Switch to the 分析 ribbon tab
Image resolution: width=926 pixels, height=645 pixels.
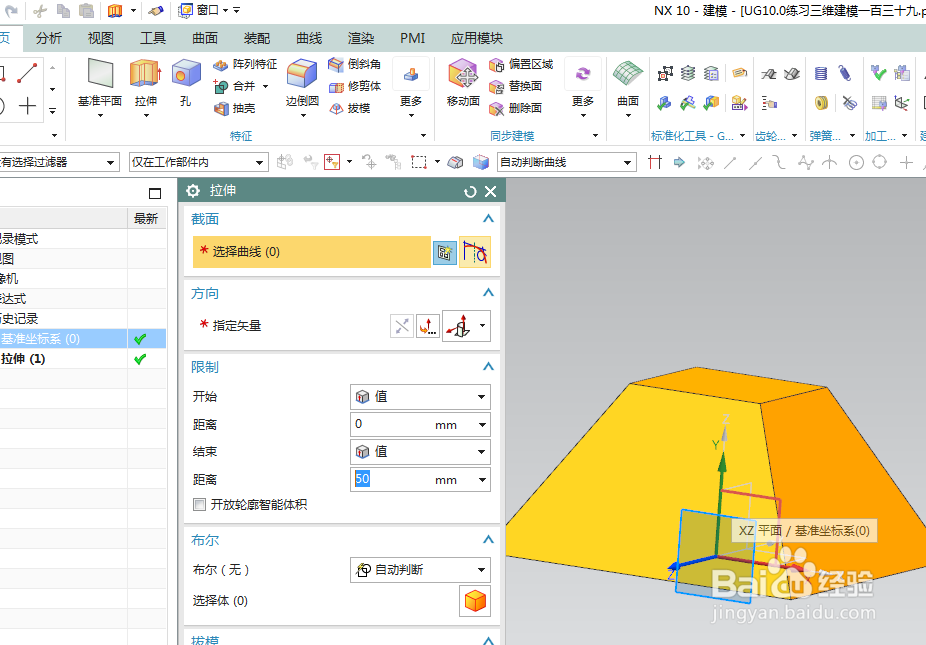tap(49, 38)
